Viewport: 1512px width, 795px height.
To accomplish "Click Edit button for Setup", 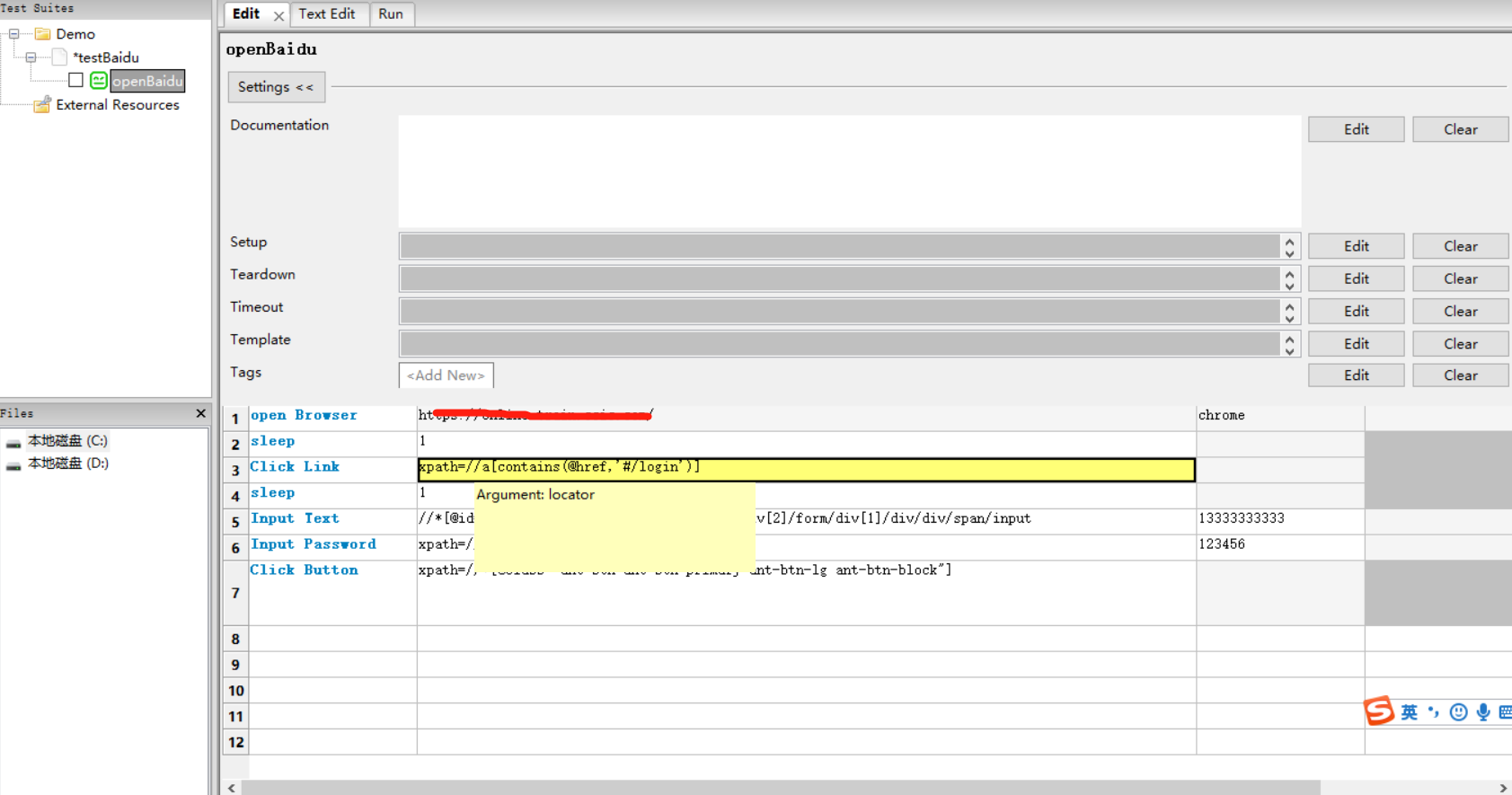I will [1357, 246].
